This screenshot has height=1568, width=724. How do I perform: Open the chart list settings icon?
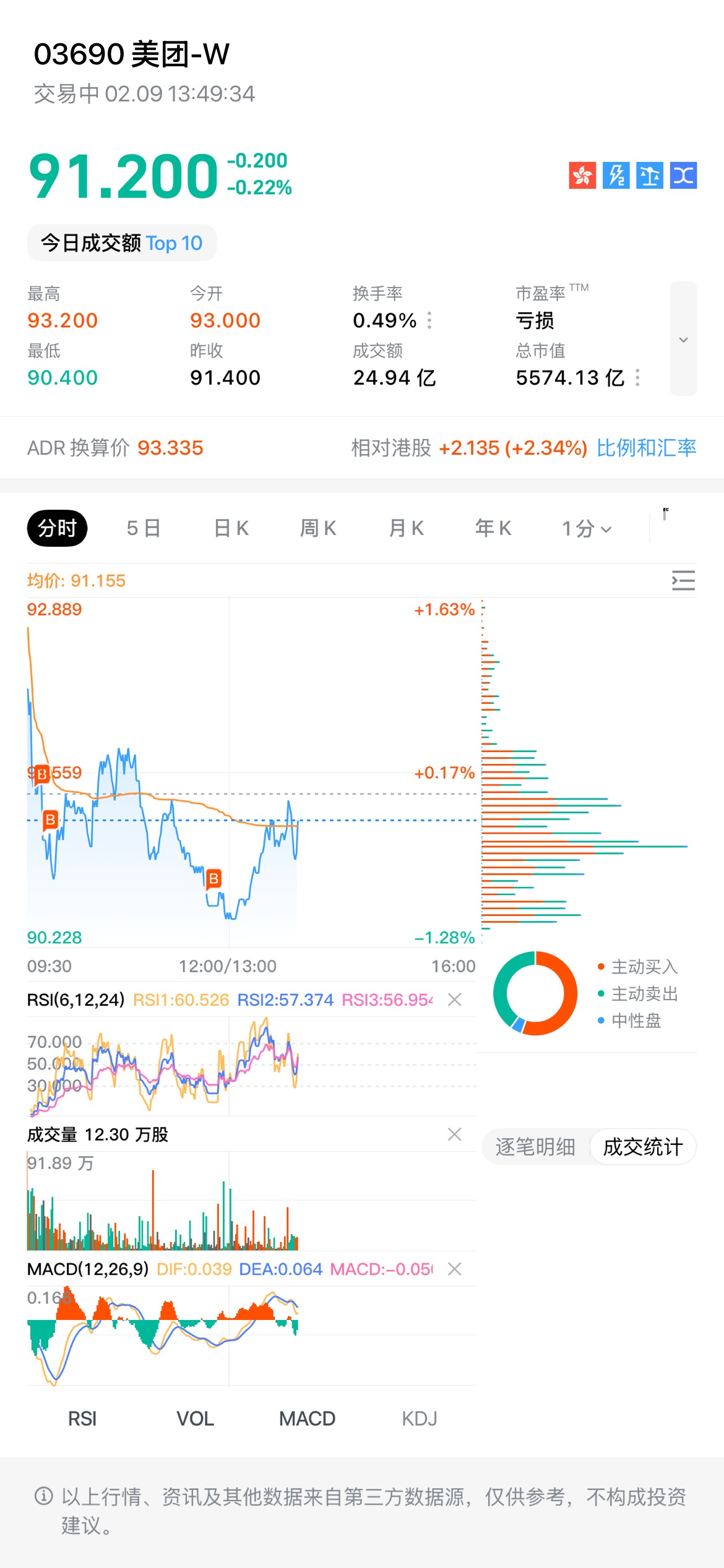pyautogui.click(x=683, y=581)
